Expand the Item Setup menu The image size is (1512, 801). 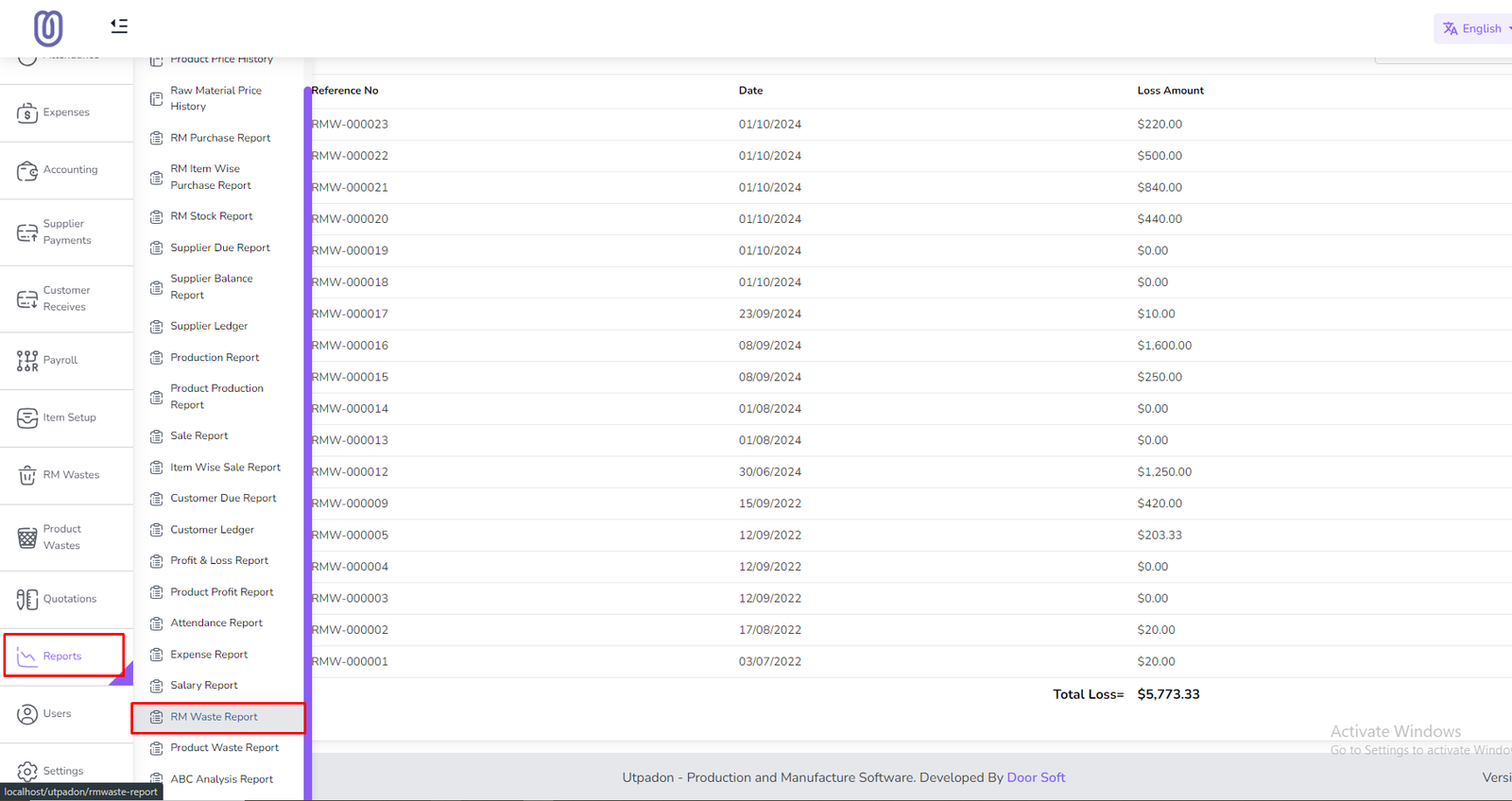click(x=69, y=418)
